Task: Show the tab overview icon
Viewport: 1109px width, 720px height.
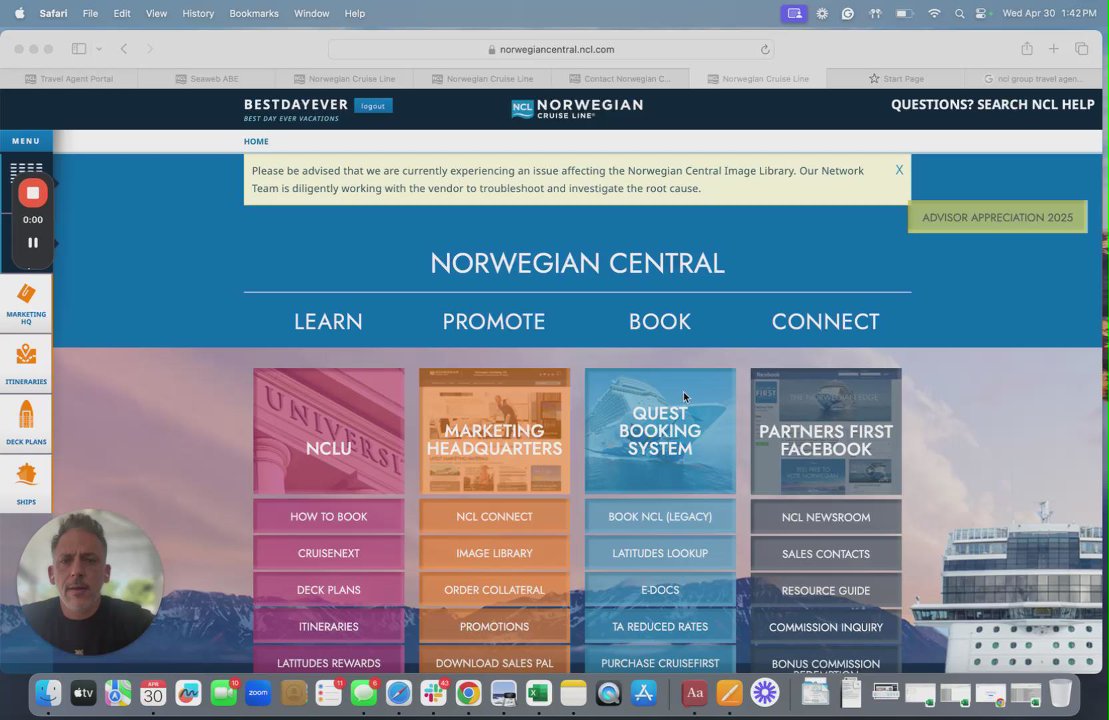Action: [x=1081, y=48]
